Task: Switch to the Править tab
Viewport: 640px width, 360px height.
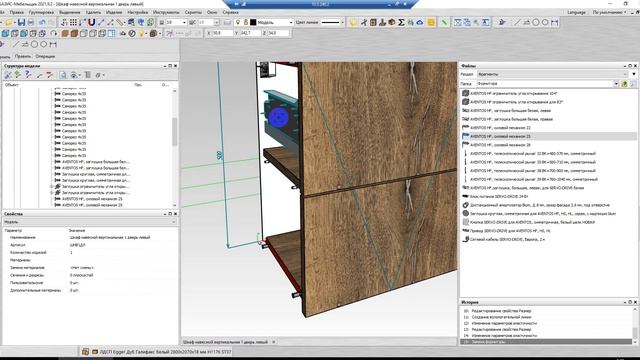Action: pos(23,56)
